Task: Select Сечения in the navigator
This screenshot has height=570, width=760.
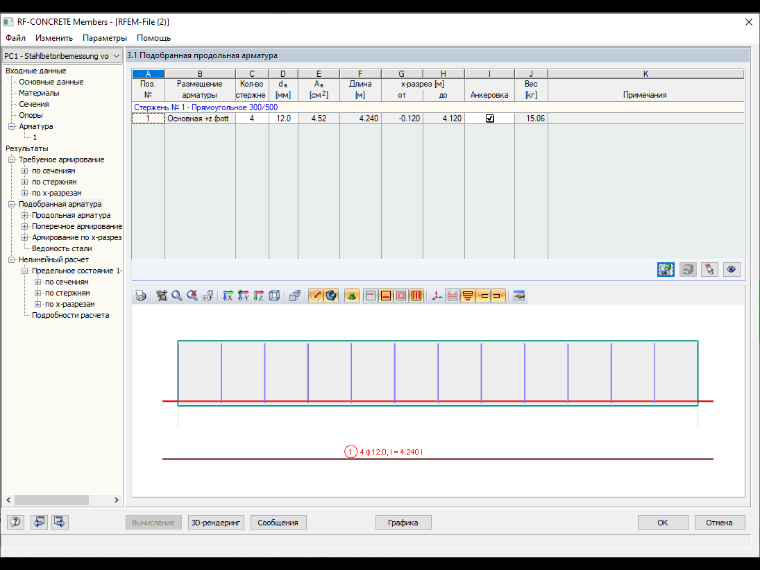Action: [34, 104]
